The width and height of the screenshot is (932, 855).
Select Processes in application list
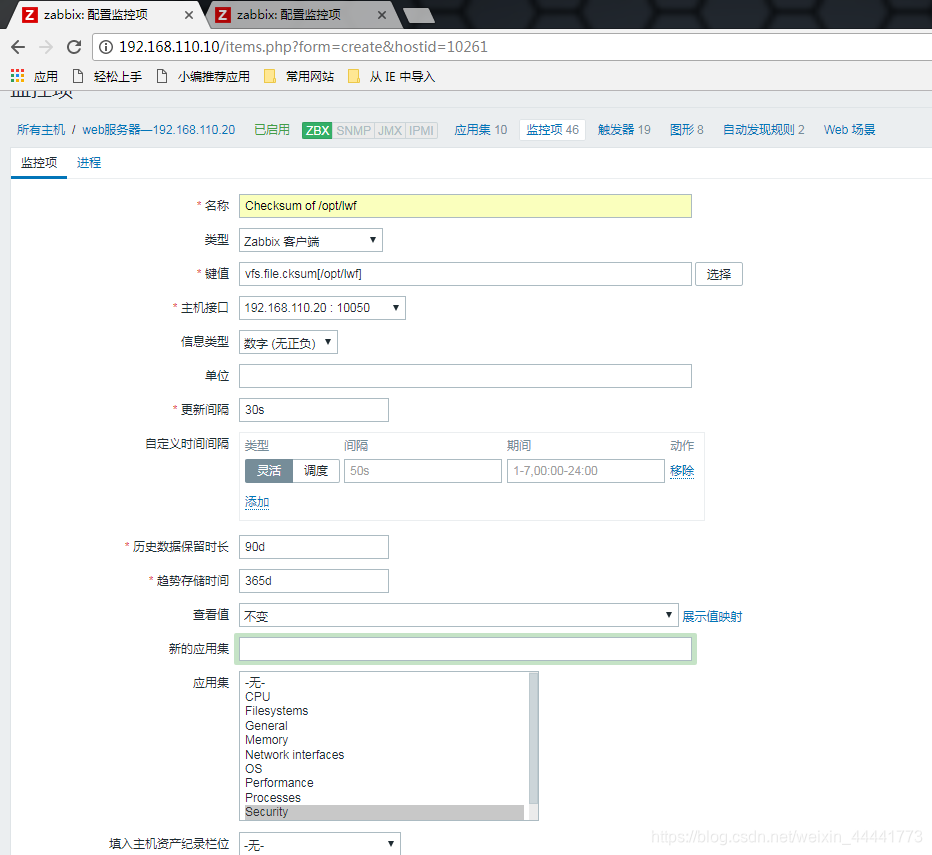tap(384, 797)
